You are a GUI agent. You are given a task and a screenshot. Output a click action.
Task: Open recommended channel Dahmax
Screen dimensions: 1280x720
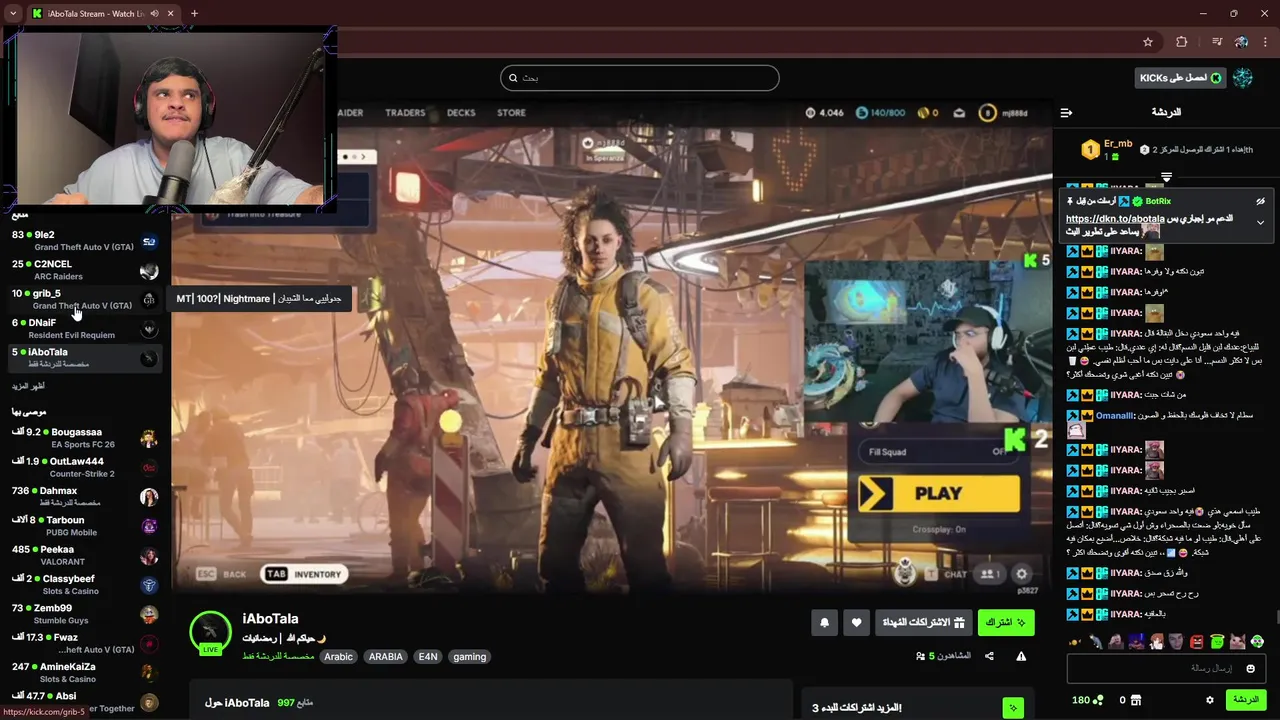85,497
